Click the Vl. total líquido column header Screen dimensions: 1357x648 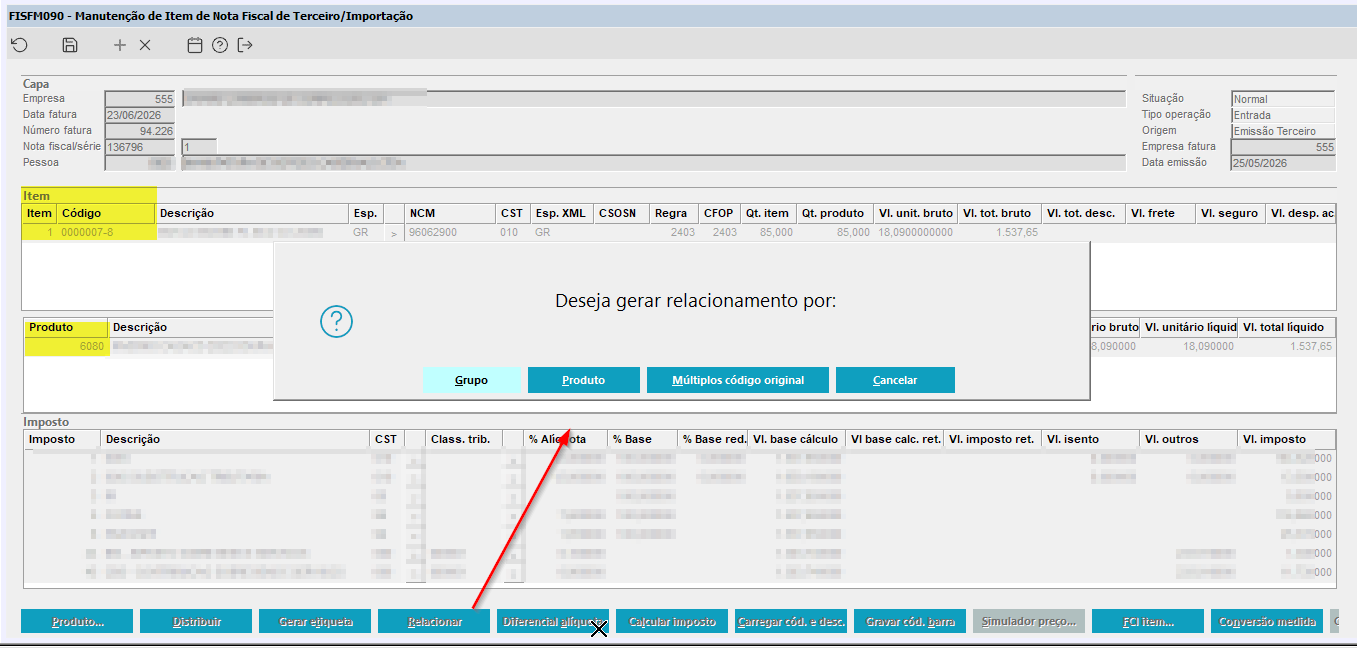tap(1286, 327)
